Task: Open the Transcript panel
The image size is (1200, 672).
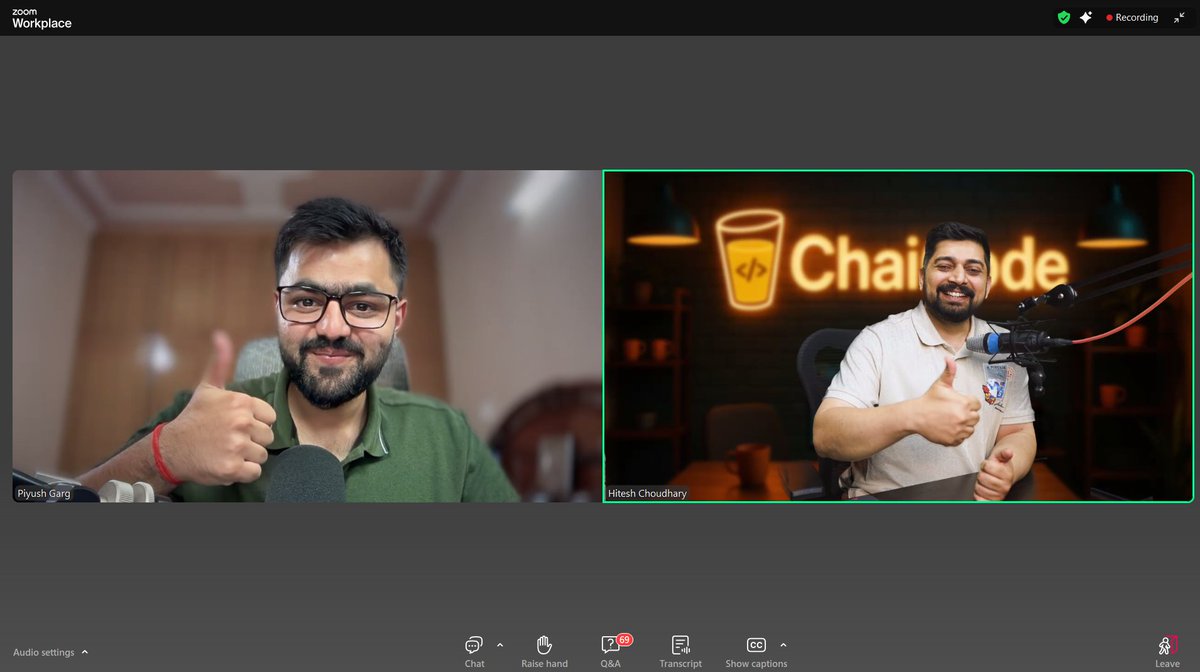Action: point(680,650)
